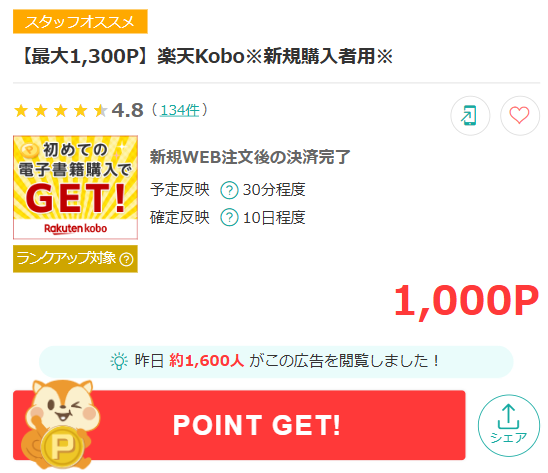Click the 1,000P point amount
The image size is (548, 473).
[x=466, y=301]
